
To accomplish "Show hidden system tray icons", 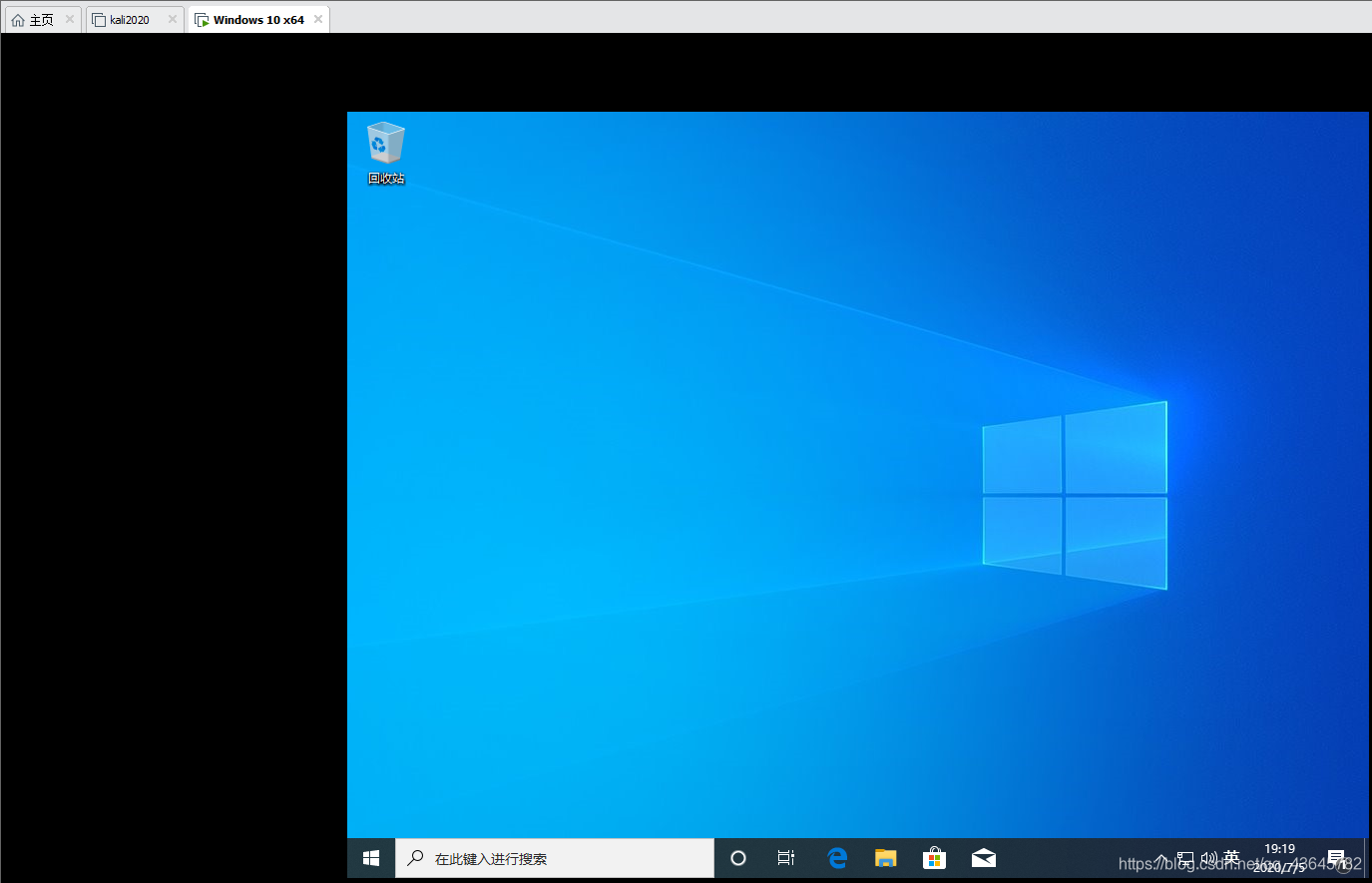I will coord(1161,858).
